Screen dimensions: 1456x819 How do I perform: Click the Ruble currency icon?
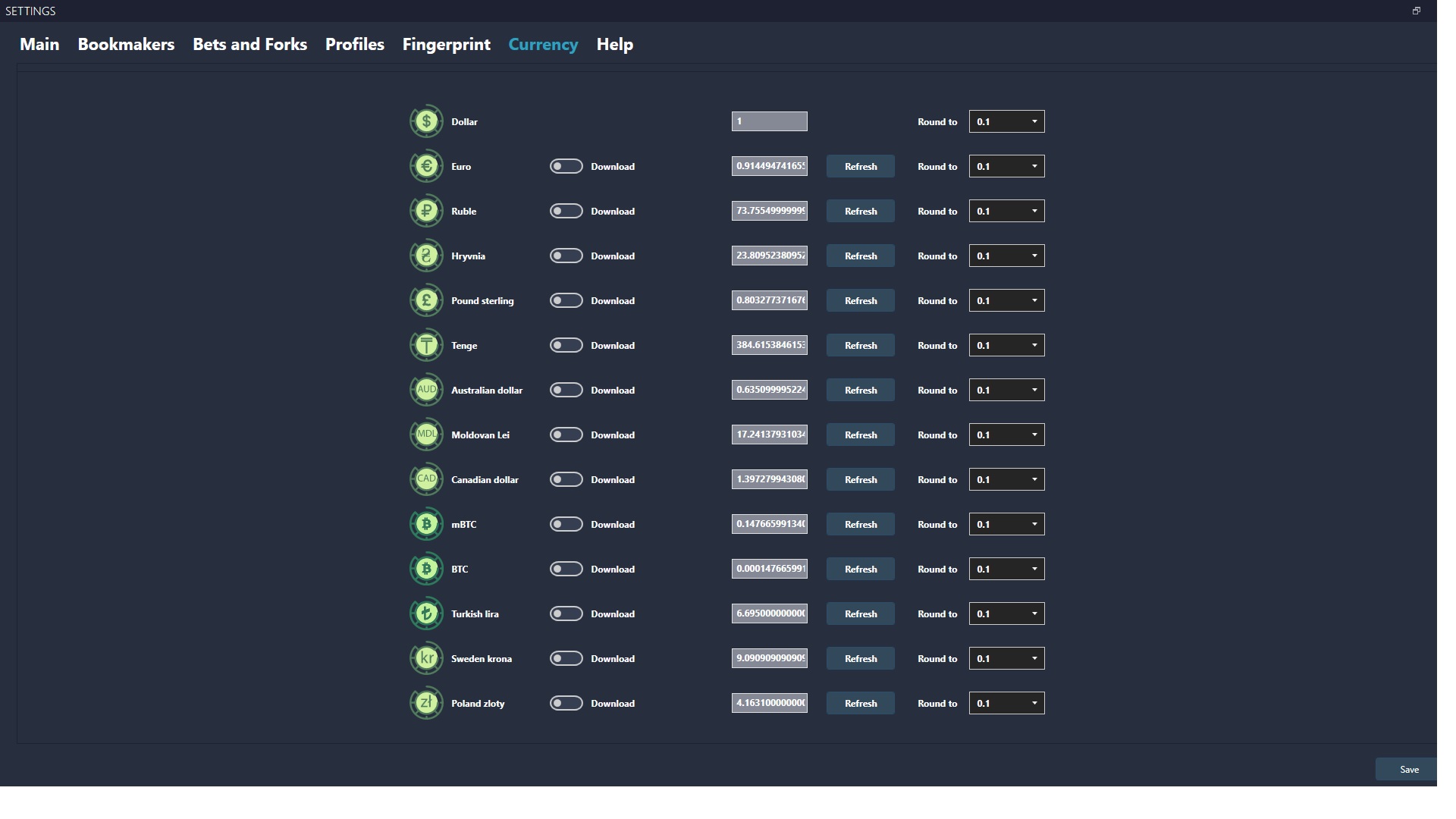(426, 211)
